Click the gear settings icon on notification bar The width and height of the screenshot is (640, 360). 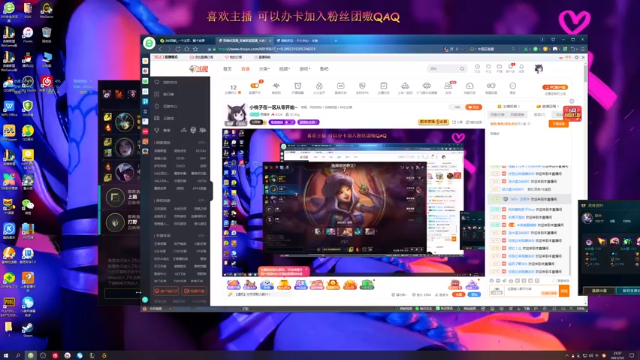click(x=577, y=58)
